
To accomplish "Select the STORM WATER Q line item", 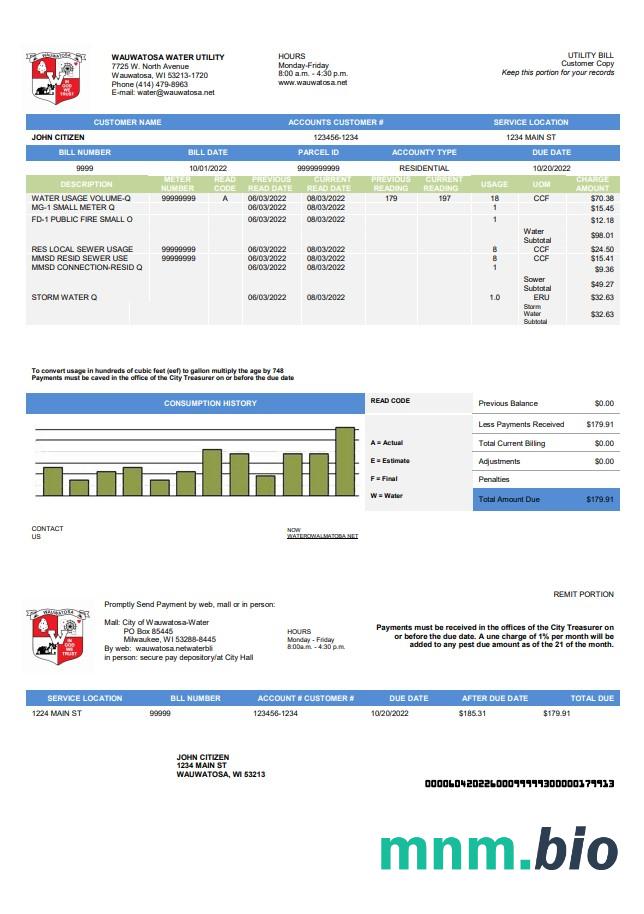I will 64,298.
